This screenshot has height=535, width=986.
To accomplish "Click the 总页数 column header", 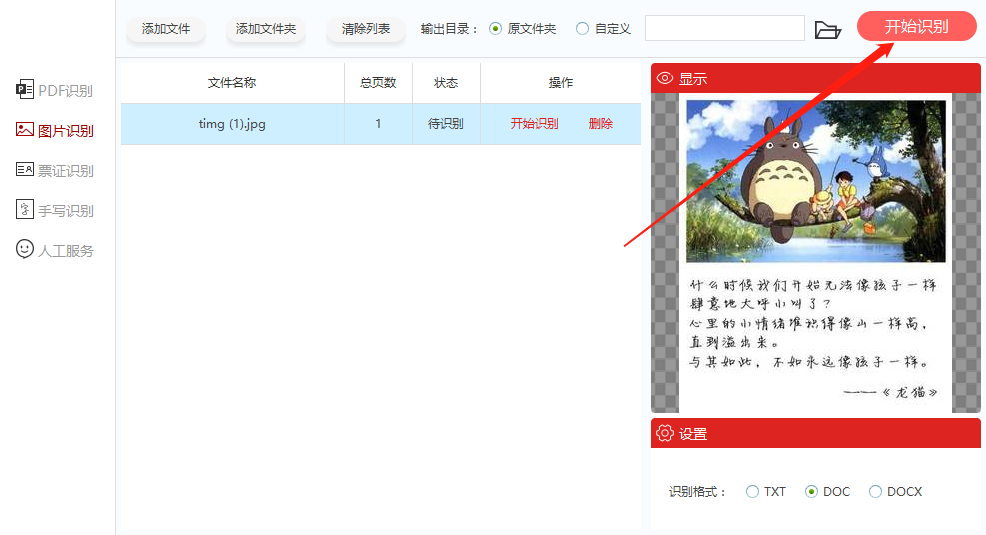I will pos(378,82).
